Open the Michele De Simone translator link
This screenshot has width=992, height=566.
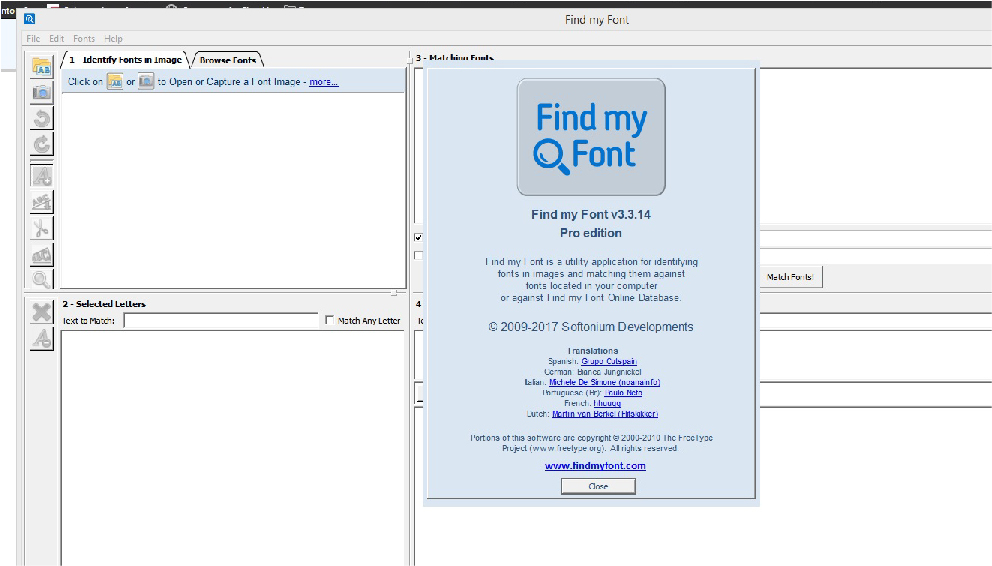(x=605, y=382)
